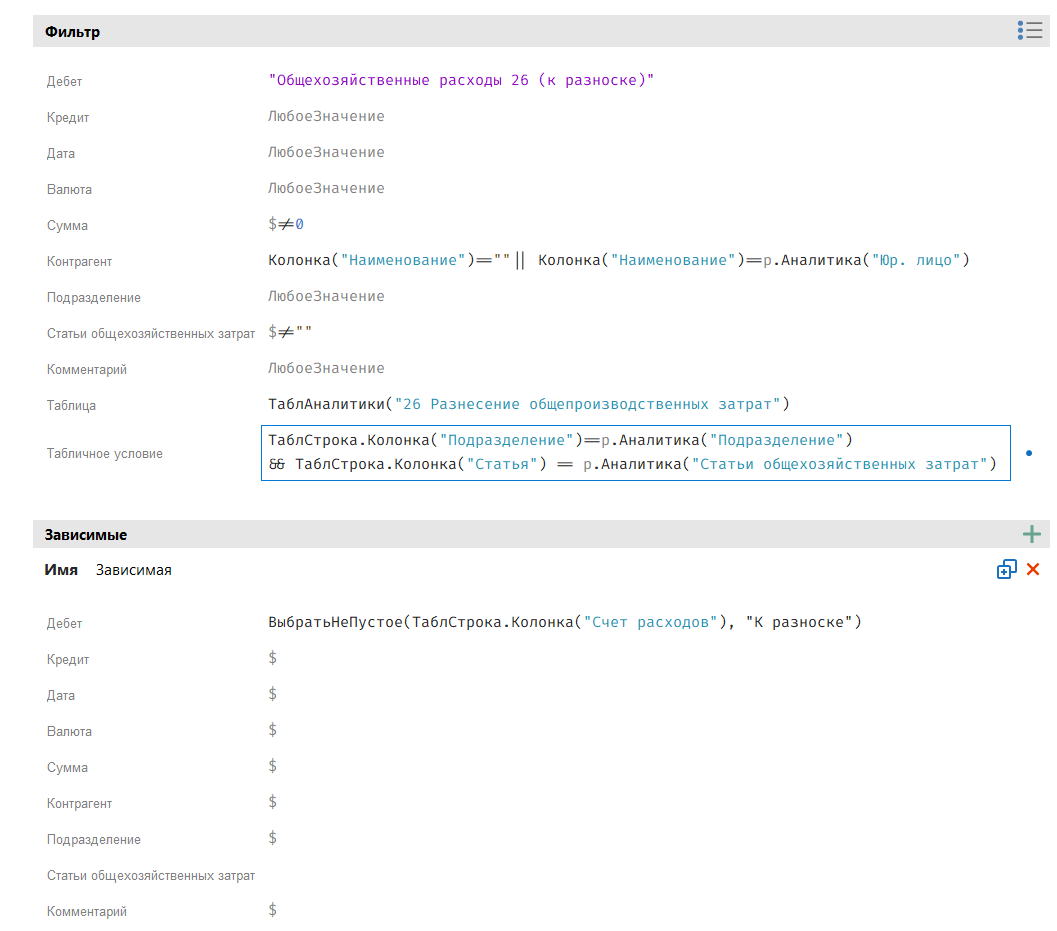Image resolution: width=1057 pixels, height=931 pixels.
Task: Click inside the Табличное условие editor box
Action: coord(634,452)
